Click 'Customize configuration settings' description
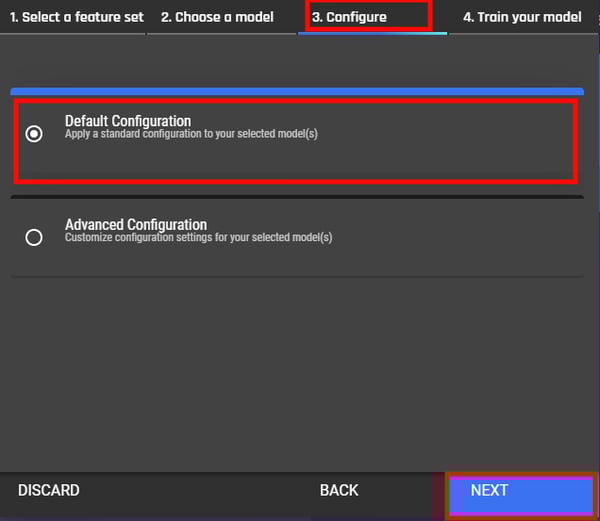 tap(199, 237)
